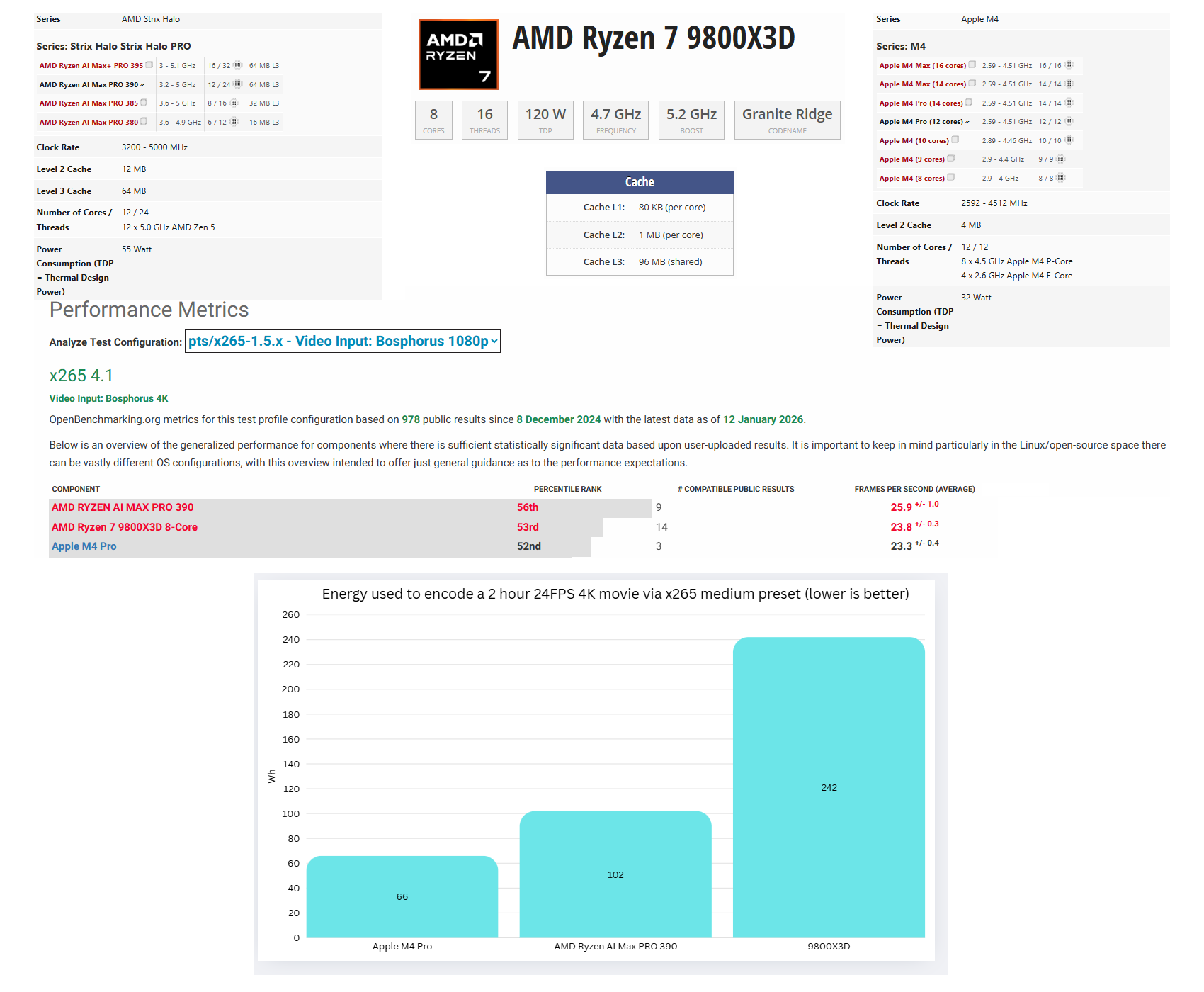Click the '2.89 - 4.46 GHz' frequency cell

pyautogui.click(x=1007, y=141)
